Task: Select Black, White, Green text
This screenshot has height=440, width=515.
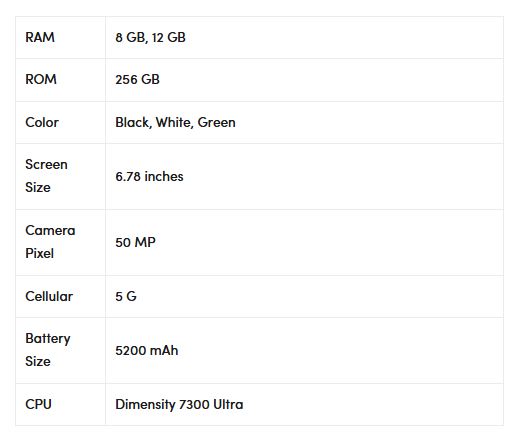Action: coord(175,122)
